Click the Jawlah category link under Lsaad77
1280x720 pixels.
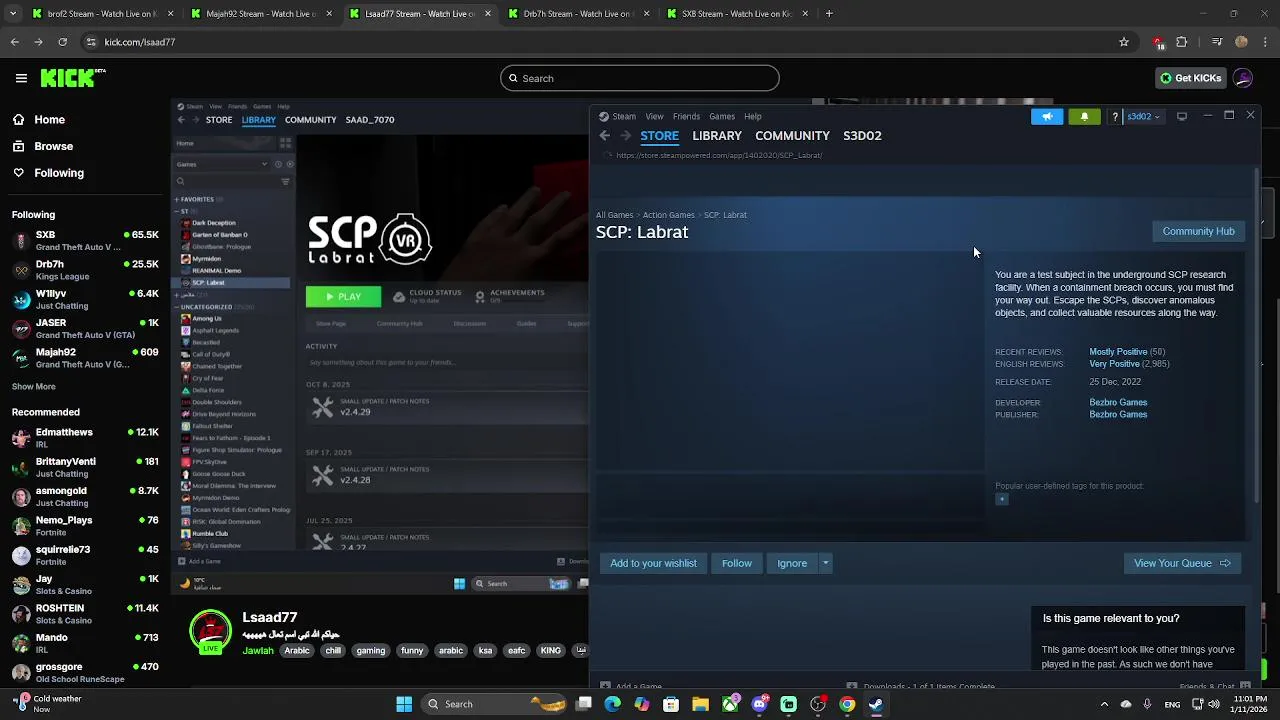click(x=258, y=651)
